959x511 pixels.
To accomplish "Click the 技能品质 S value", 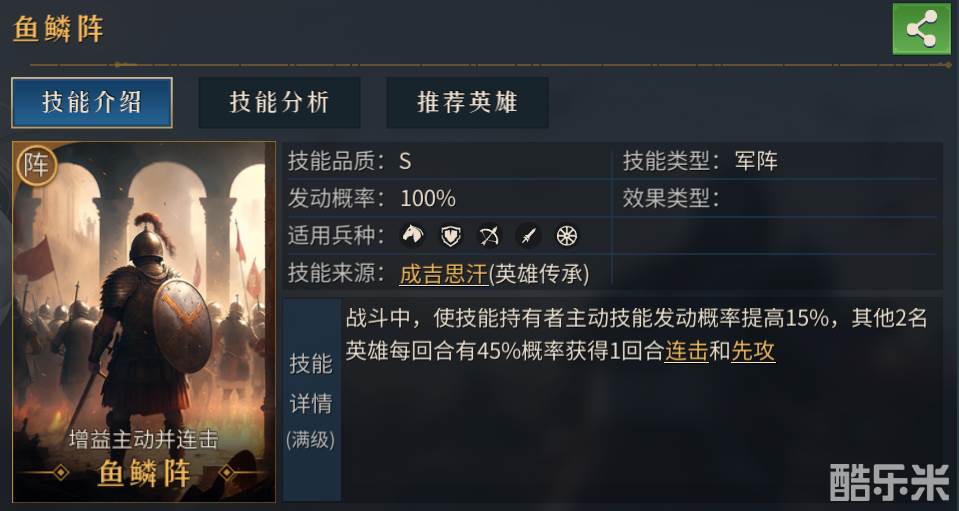I will 405,161.
